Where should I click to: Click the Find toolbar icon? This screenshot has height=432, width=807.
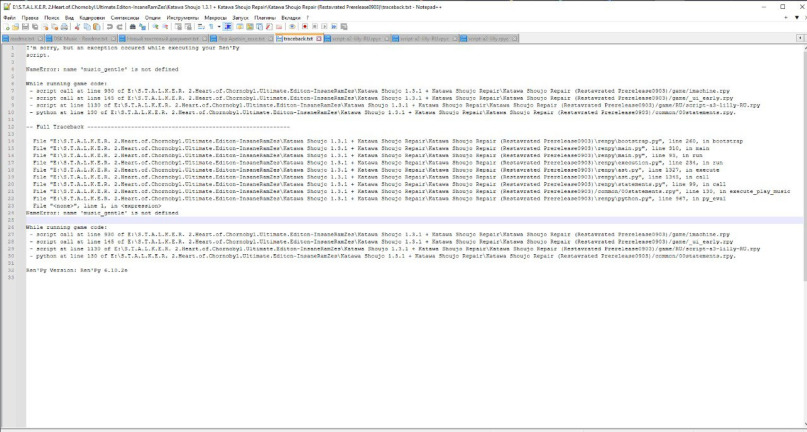coord(133,27)
